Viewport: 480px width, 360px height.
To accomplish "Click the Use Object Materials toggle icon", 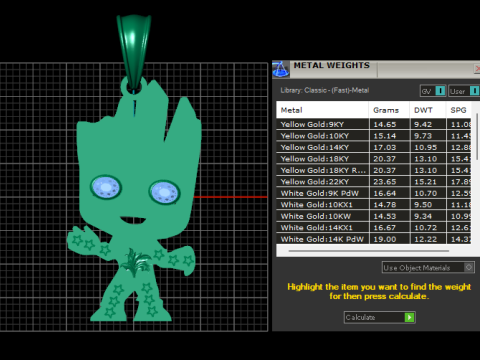I will 469,267.
